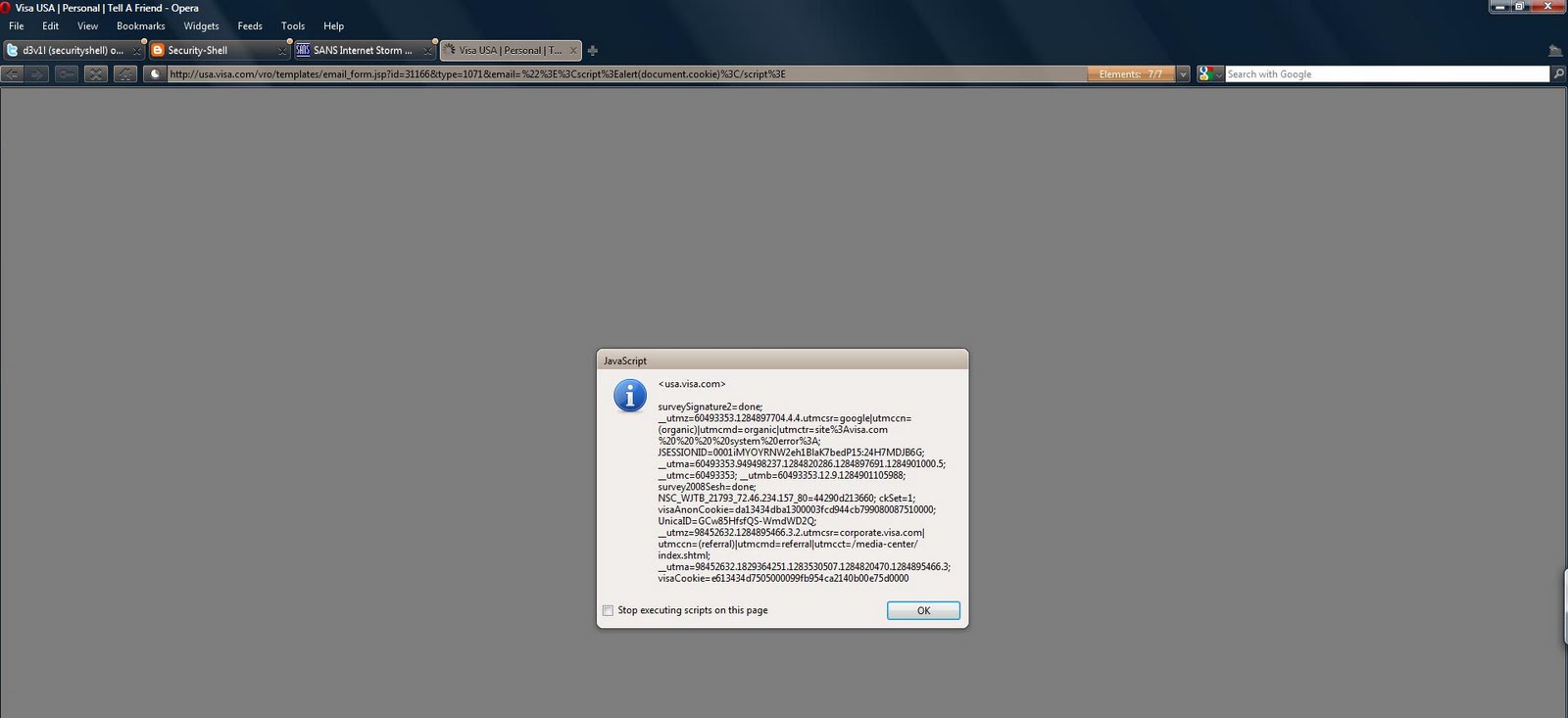Screen dimensions: 1568x718
Task: Click the usa.visa.com URL address field
Action: [627, 74]
